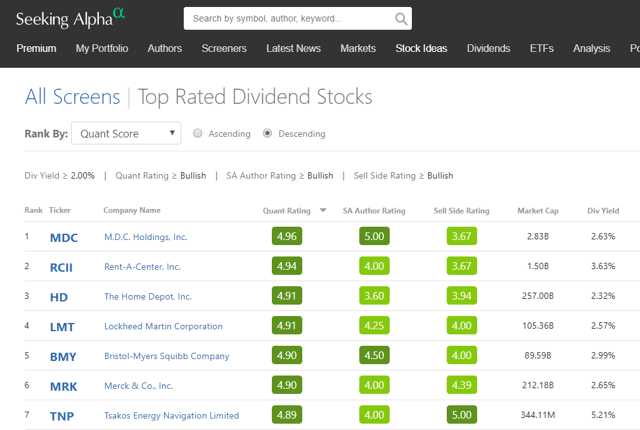Click the 4.50 SA Author Rating for BMY
Image resolution: width=640 pixels, height=430 pixels.
point(374,355)
